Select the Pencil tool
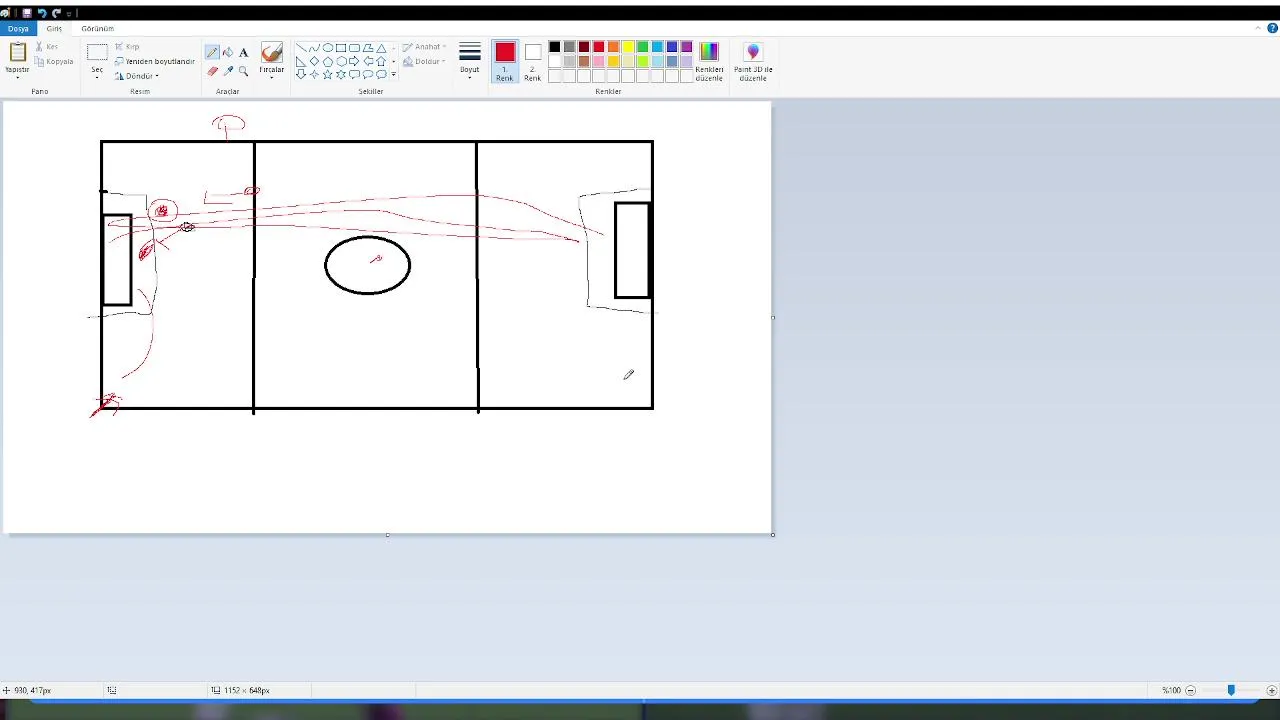The height and width of the screenshot is (720, 1280). click(212, 52)
